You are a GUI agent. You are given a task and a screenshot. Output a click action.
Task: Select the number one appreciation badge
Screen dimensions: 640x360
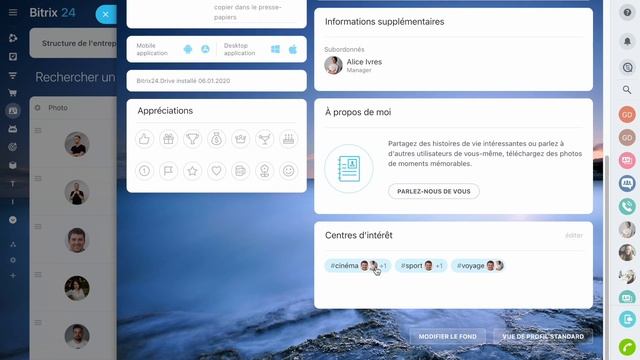[x=144, y=171]
